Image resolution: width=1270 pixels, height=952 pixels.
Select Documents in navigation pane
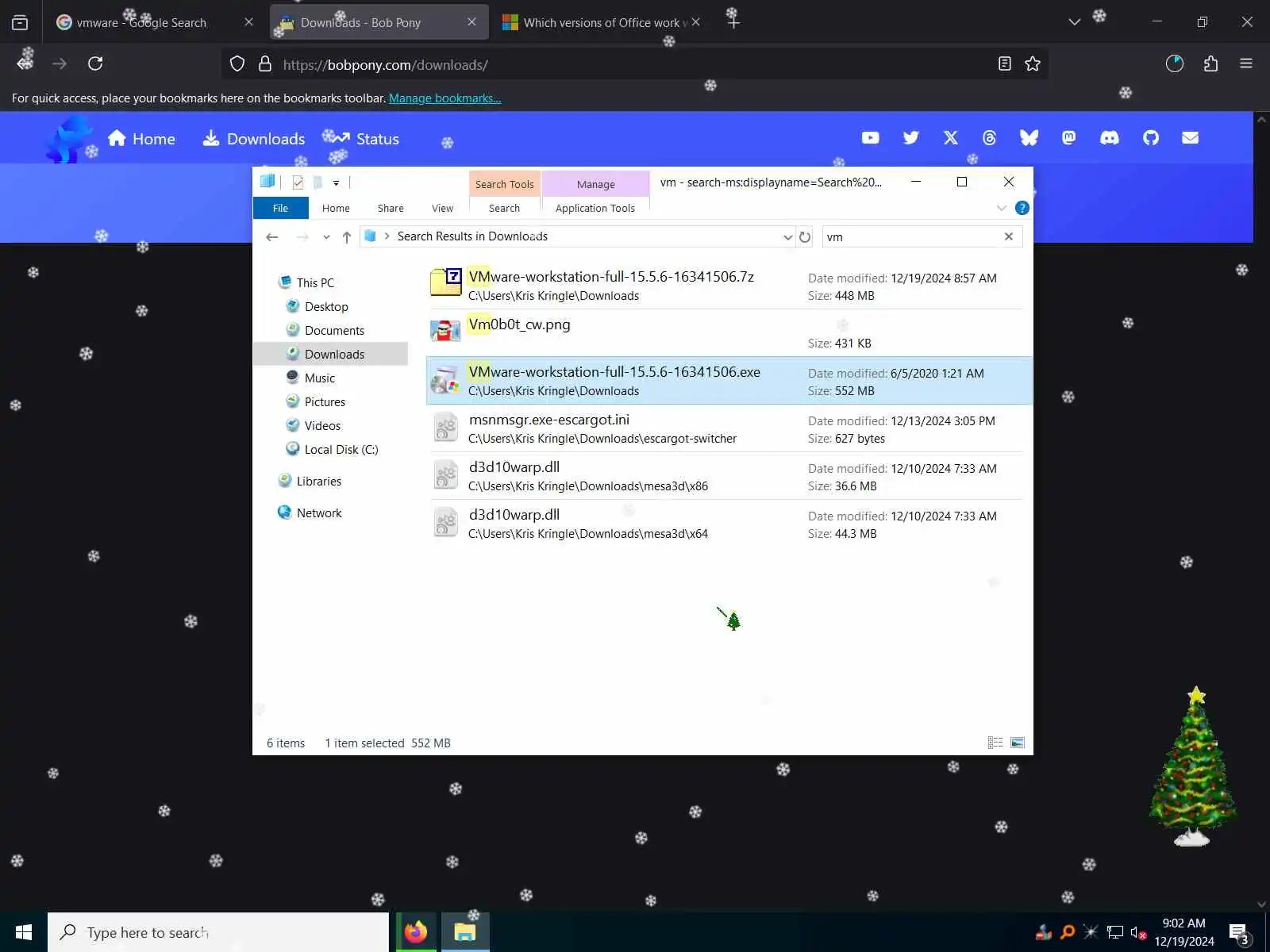[x=334, y=330]
